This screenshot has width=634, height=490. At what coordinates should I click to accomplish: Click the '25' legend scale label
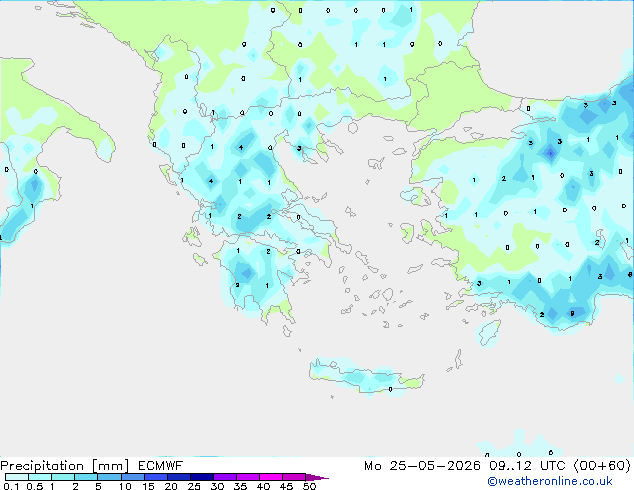(194, 486)
